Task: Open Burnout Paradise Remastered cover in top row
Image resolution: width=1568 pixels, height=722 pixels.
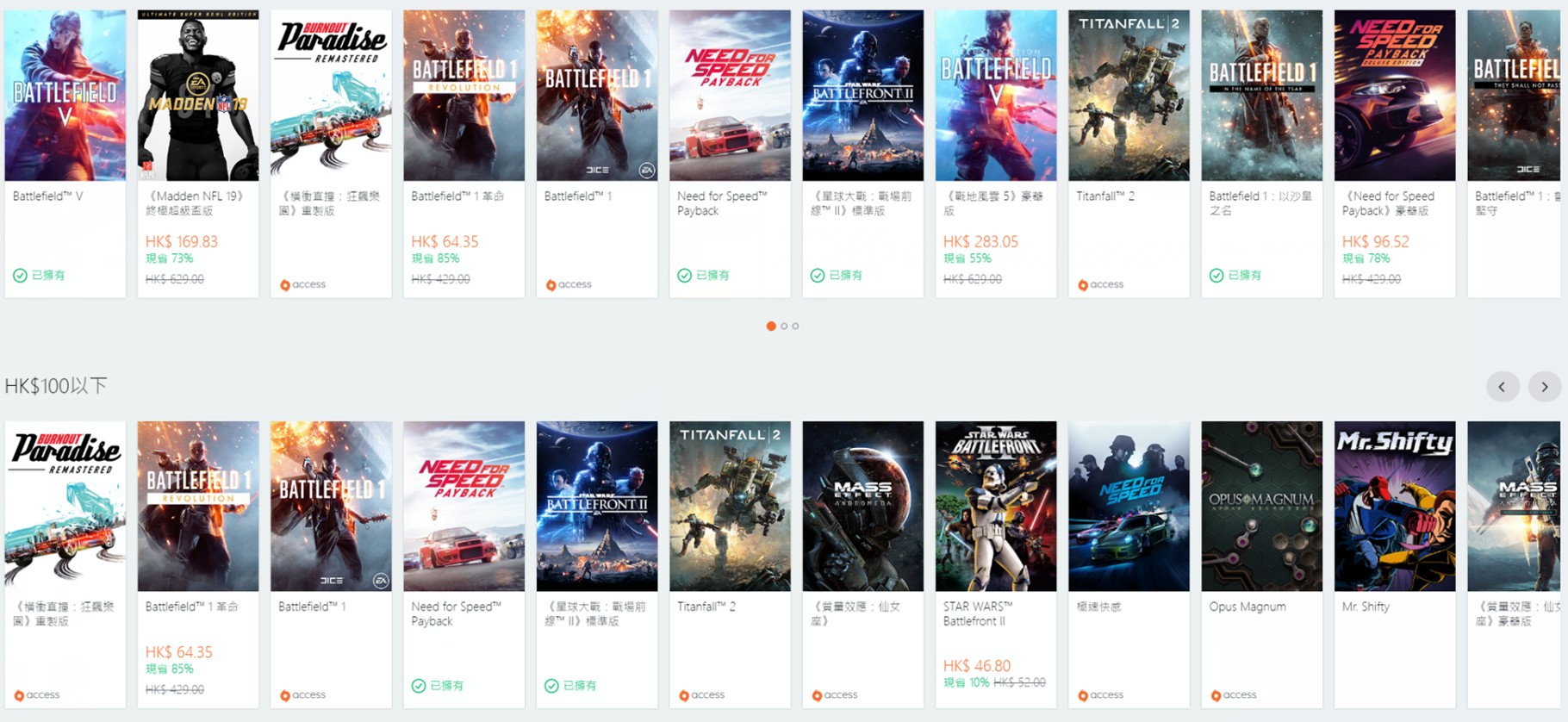Action: [x=331, y=96]
